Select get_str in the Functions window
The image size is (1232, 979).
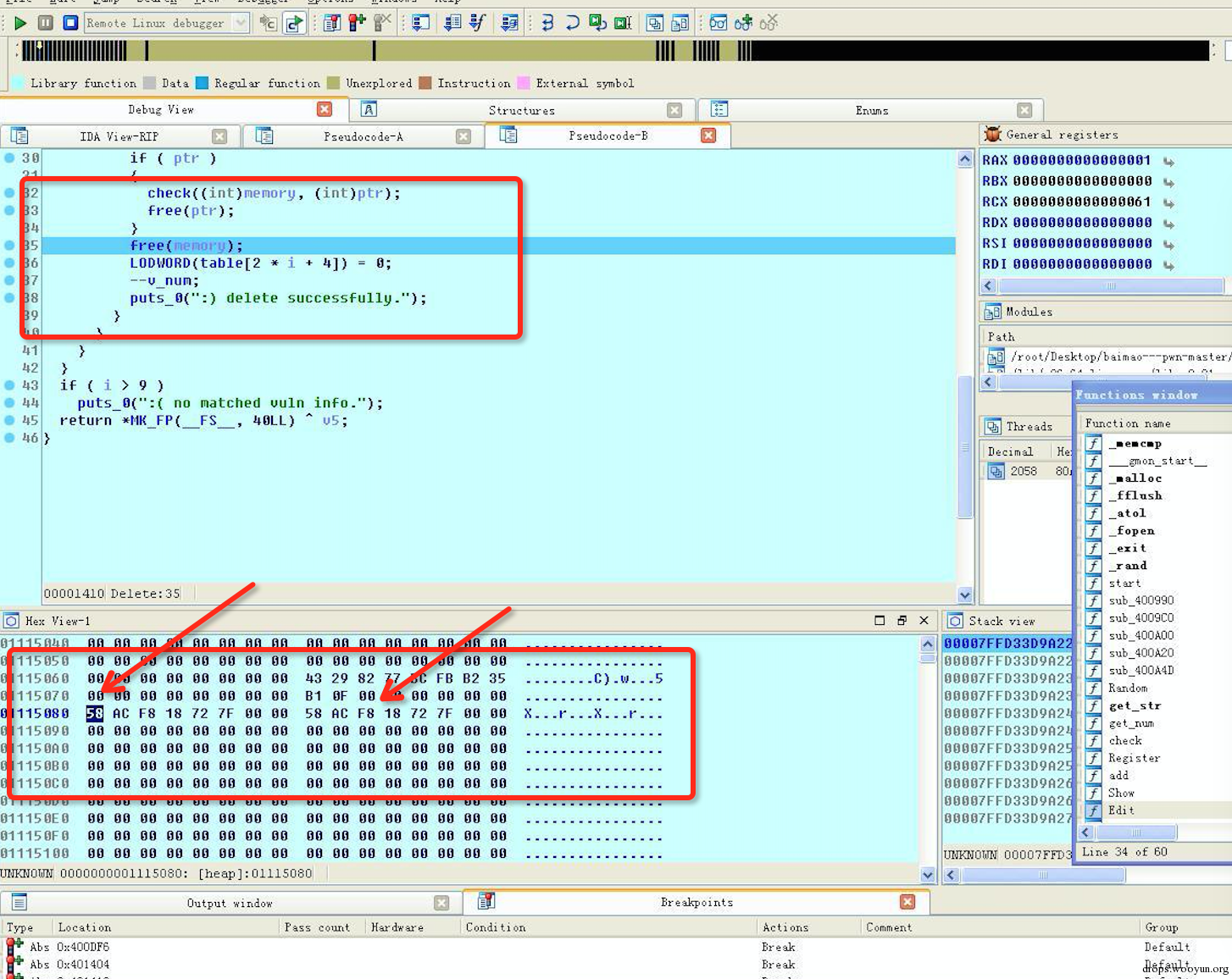click(x=1135, y=705)
